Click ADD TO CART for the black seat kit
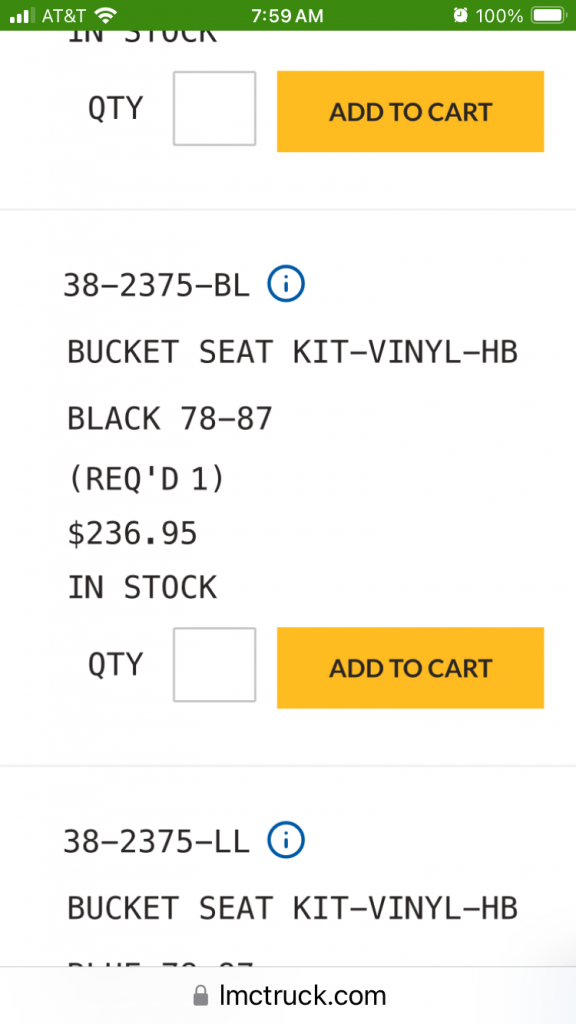576x1024 pixels. 410,667
